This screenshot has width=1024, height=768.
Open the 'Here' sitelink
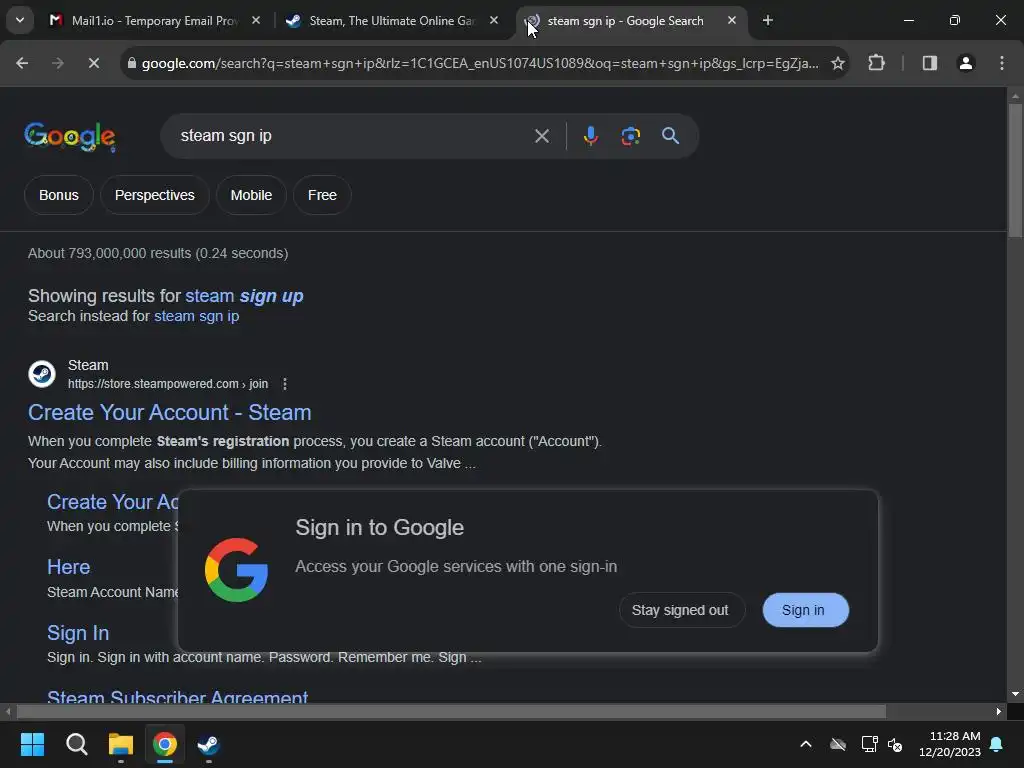[x=69, y=567]
